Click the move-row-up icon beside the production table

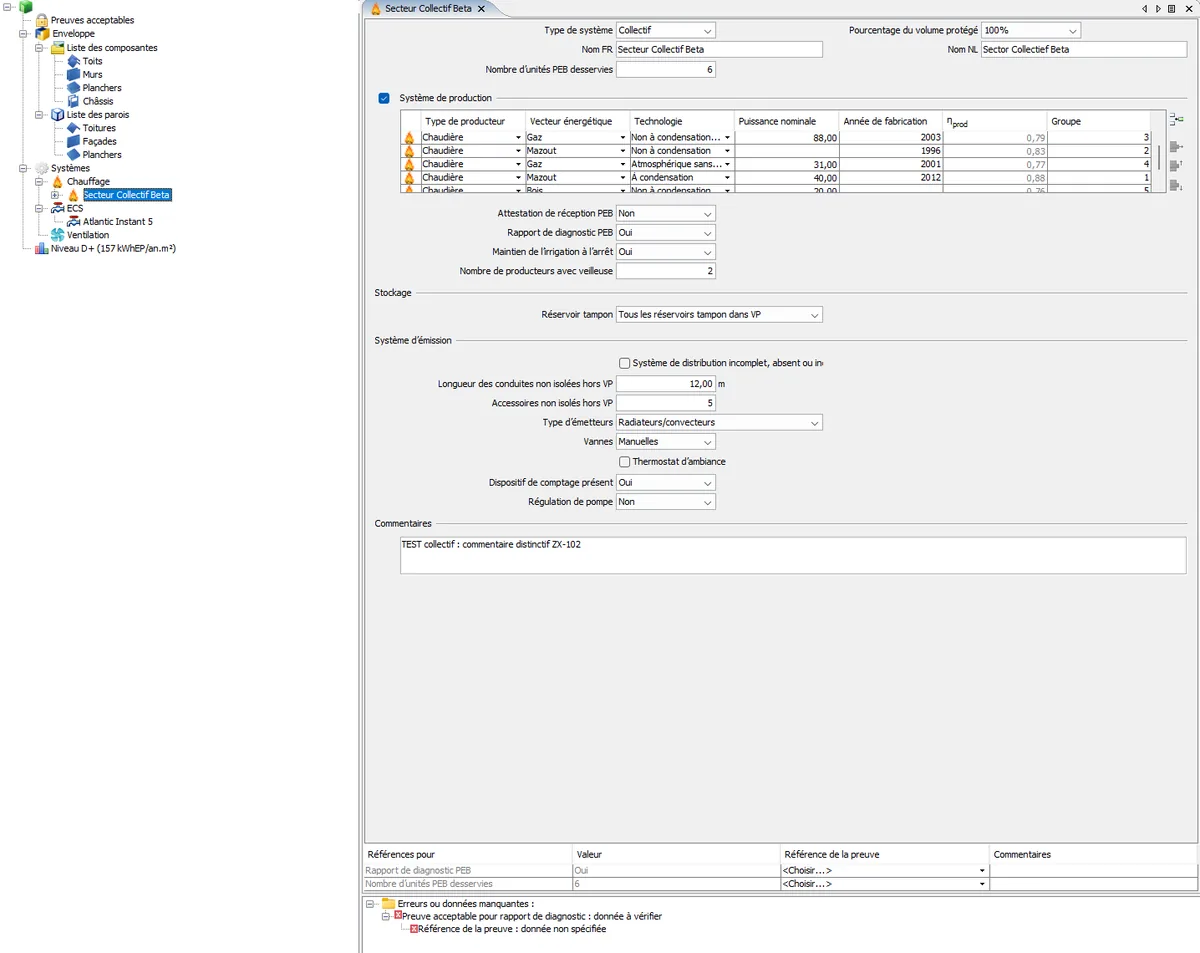coord(1176,166)
